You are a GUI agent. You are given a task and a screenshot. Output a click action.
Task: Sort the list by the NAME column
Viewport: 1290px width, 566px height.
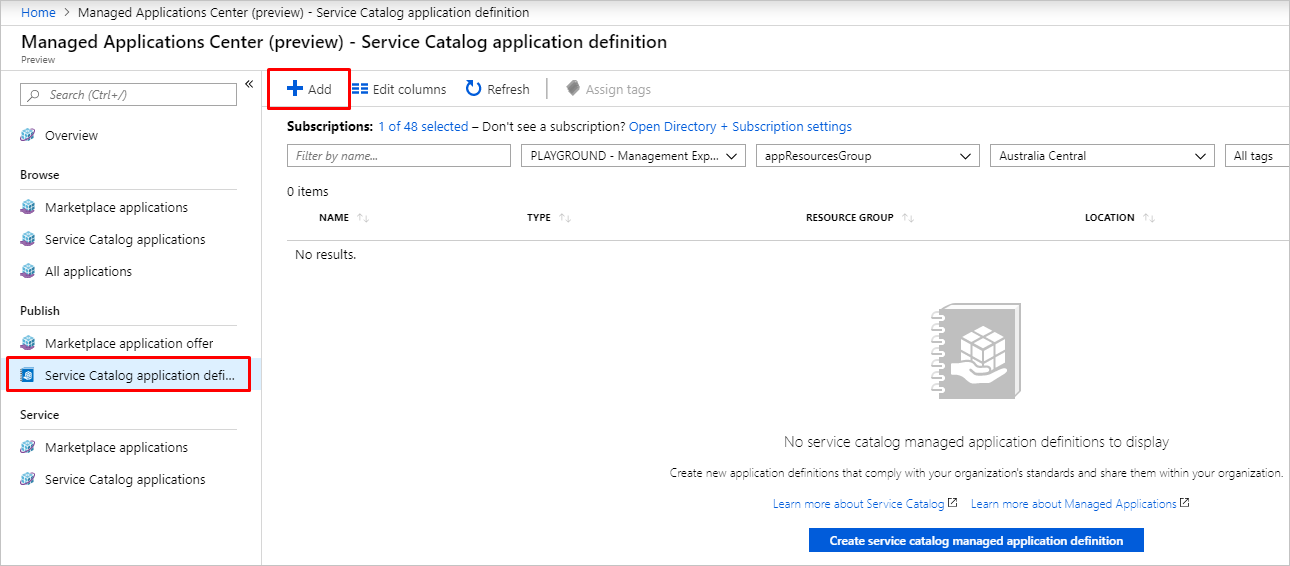click(334, 217)
